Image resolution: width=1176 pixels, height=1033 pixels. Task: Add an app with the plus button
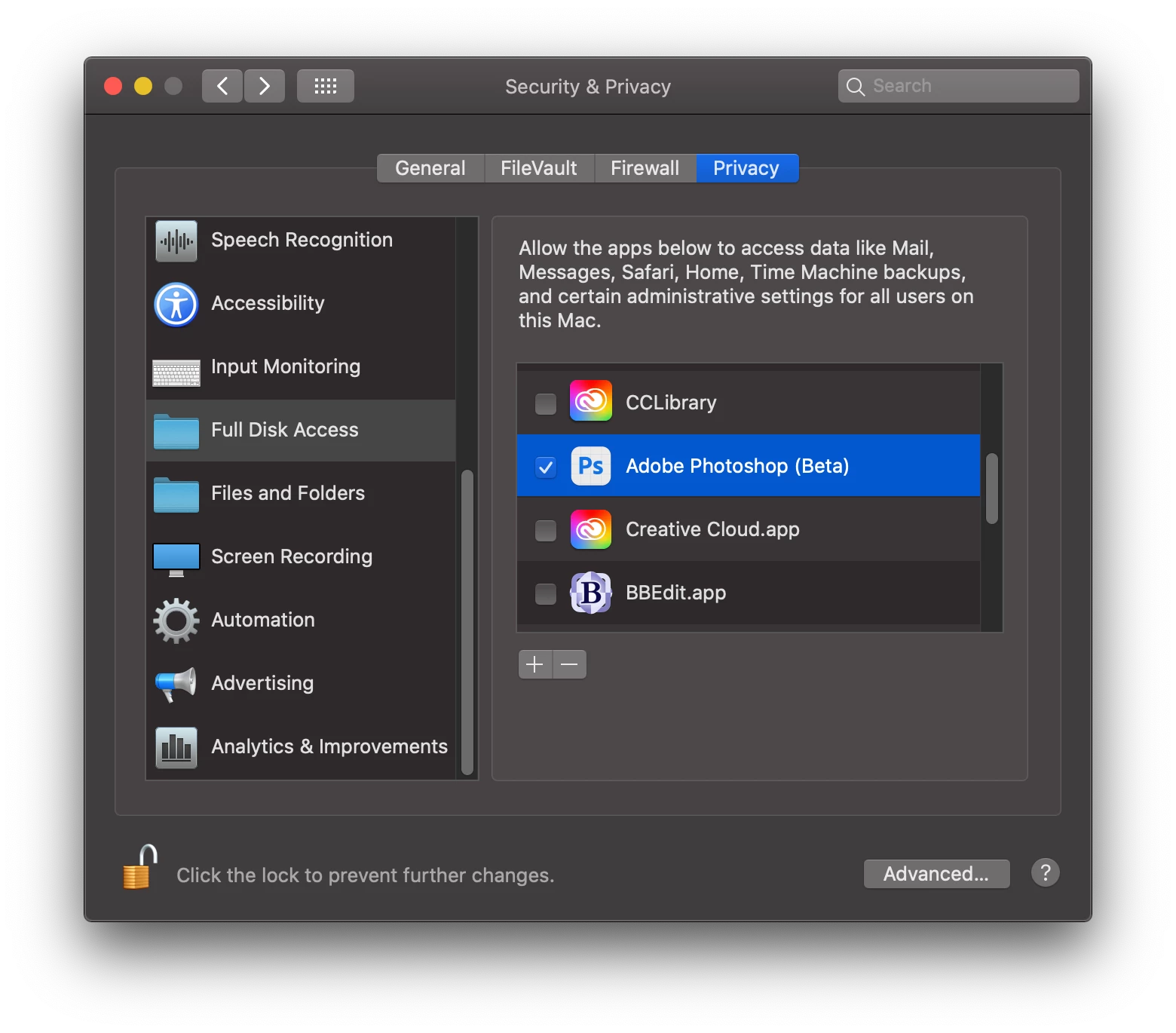(x=535, y=664)
